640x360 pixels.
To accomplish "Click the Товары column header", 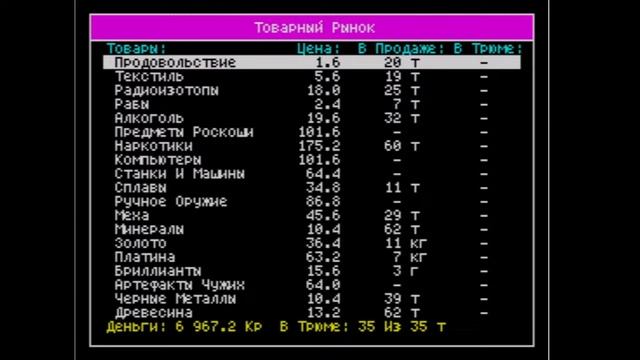I will 137,49.
